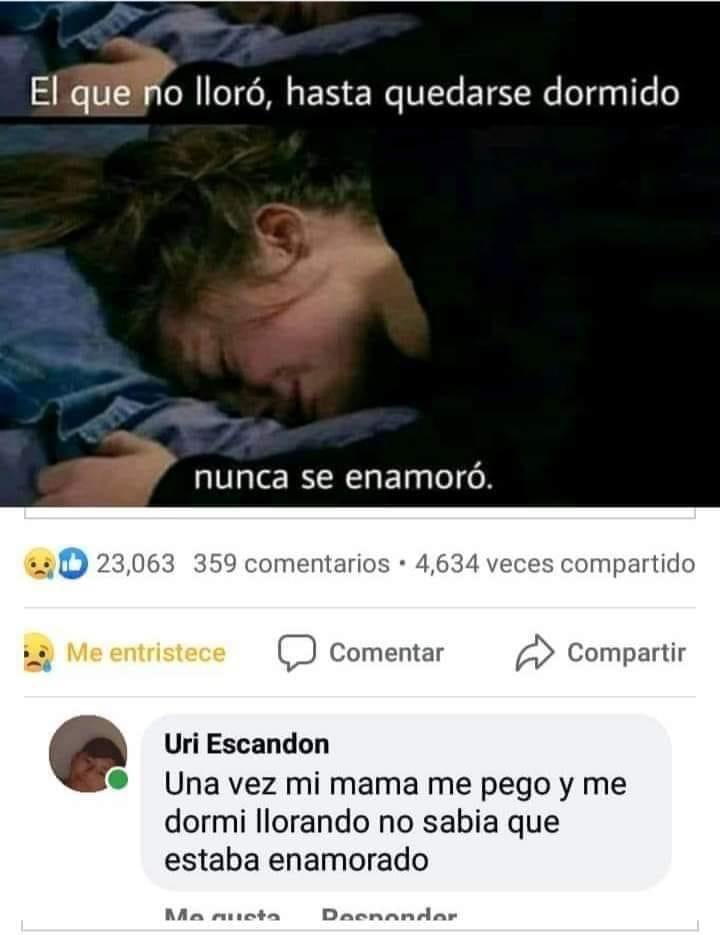Tap the Comentar button
Viewport: 720px width, 935px height.
tap(361, 653)
